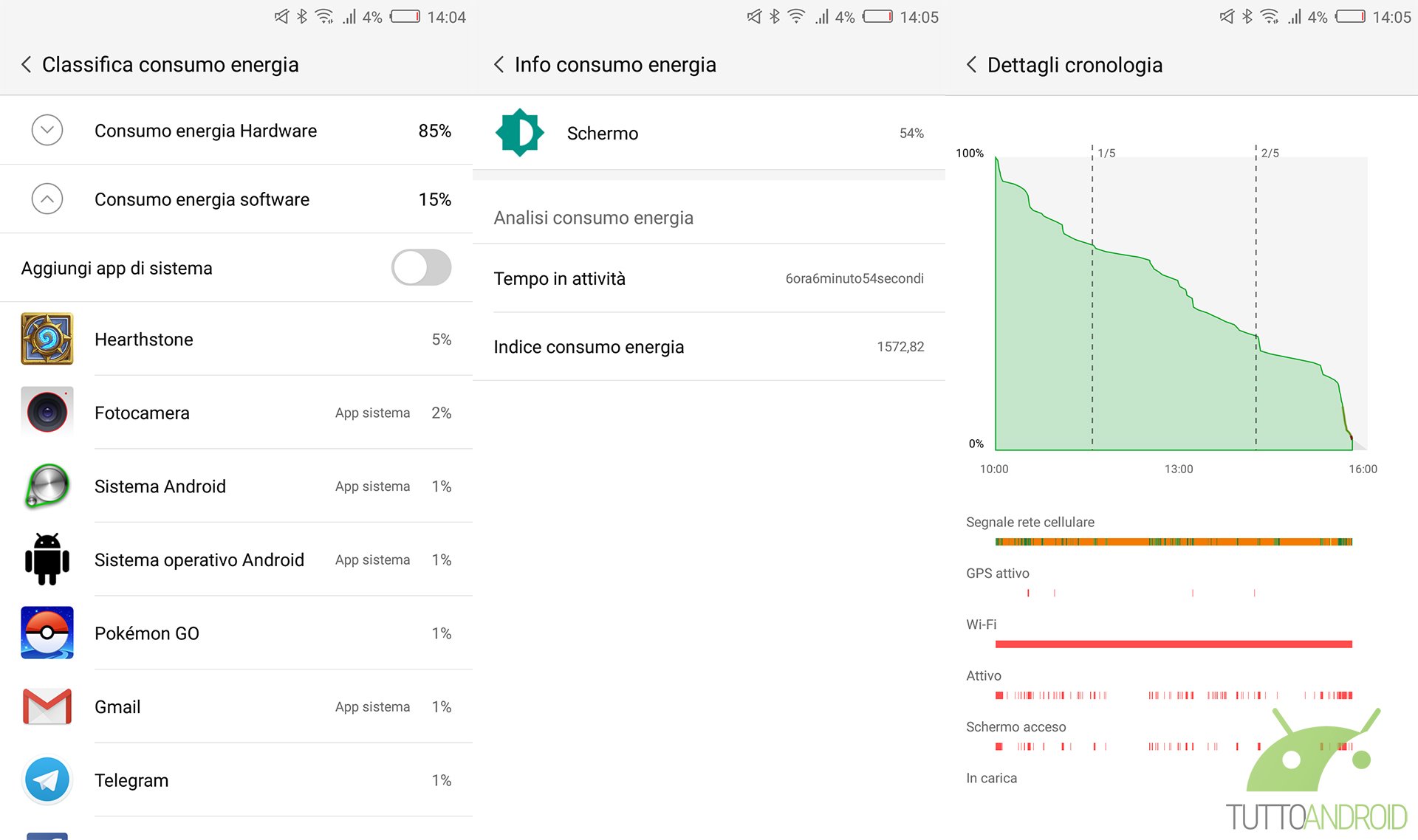Go back from Dettagli cronologia
The height and width of the screenshot is (840, 1418).
[972, 65]
